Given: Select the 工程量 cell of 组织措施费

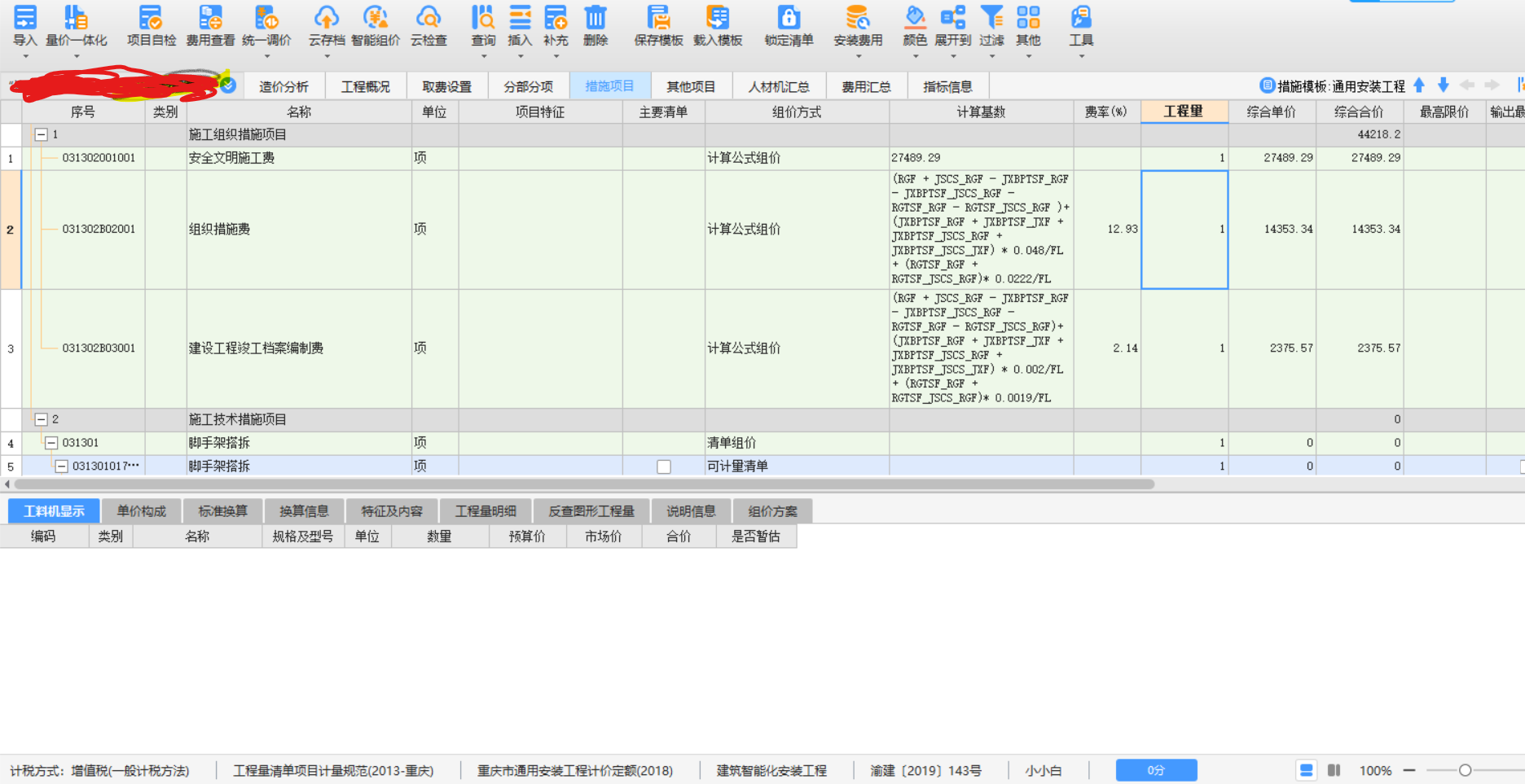Looking at the screenshot, I should coord(1184,230).
